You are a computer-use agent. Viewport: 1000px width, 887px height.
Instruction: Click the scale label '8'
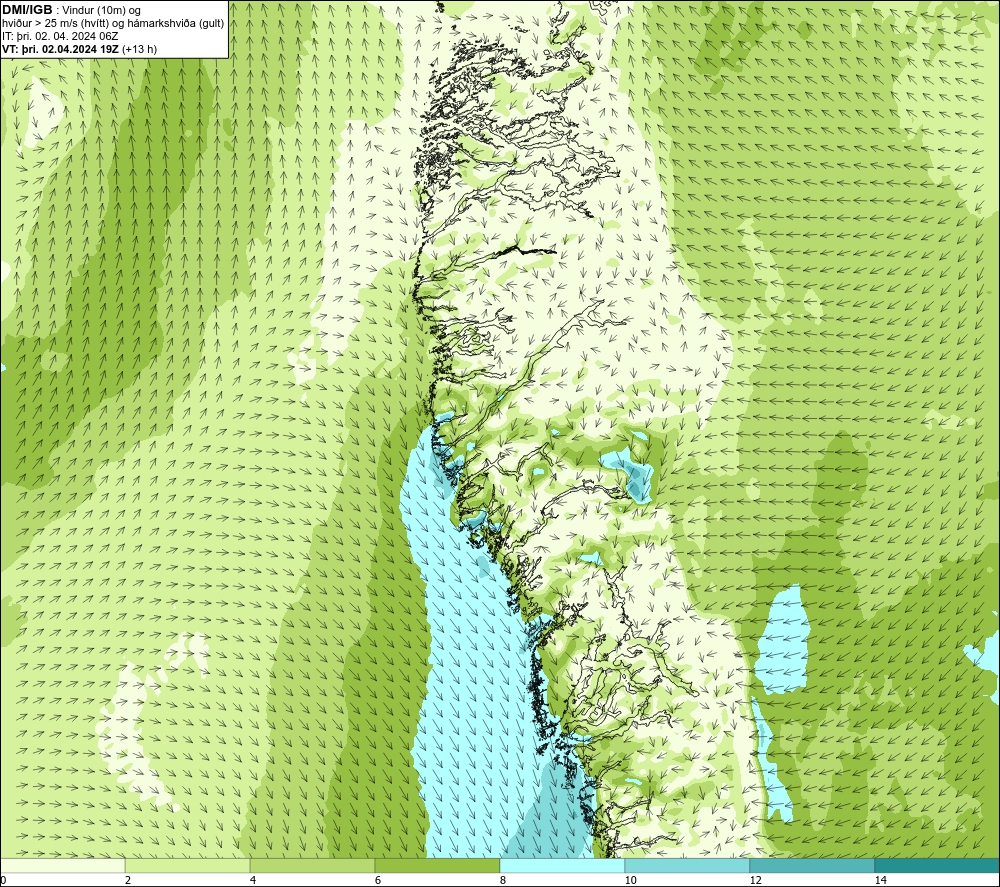[x=503, y=880]
